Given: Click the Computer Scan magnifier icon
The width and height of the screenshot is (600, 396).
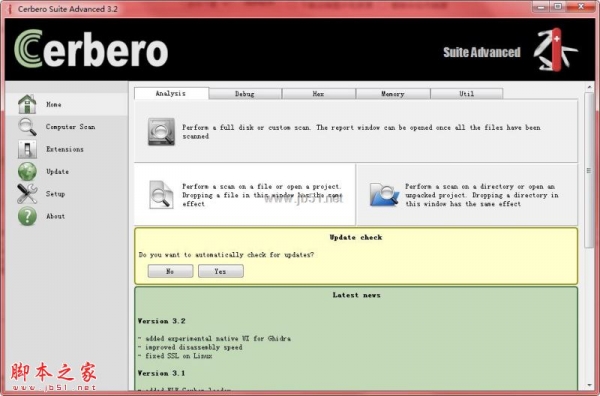Looking at the screenshot, I should pos(27,127).
